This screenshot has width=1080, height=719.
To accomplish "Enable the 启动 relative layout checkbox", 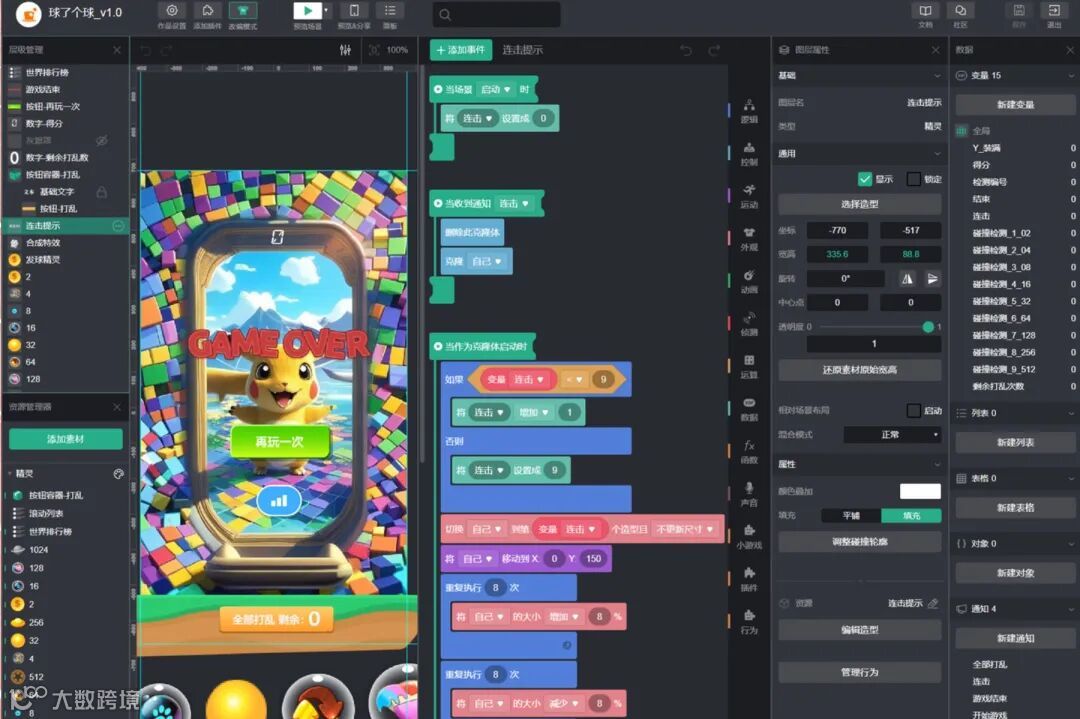I will tap(913, 410).
